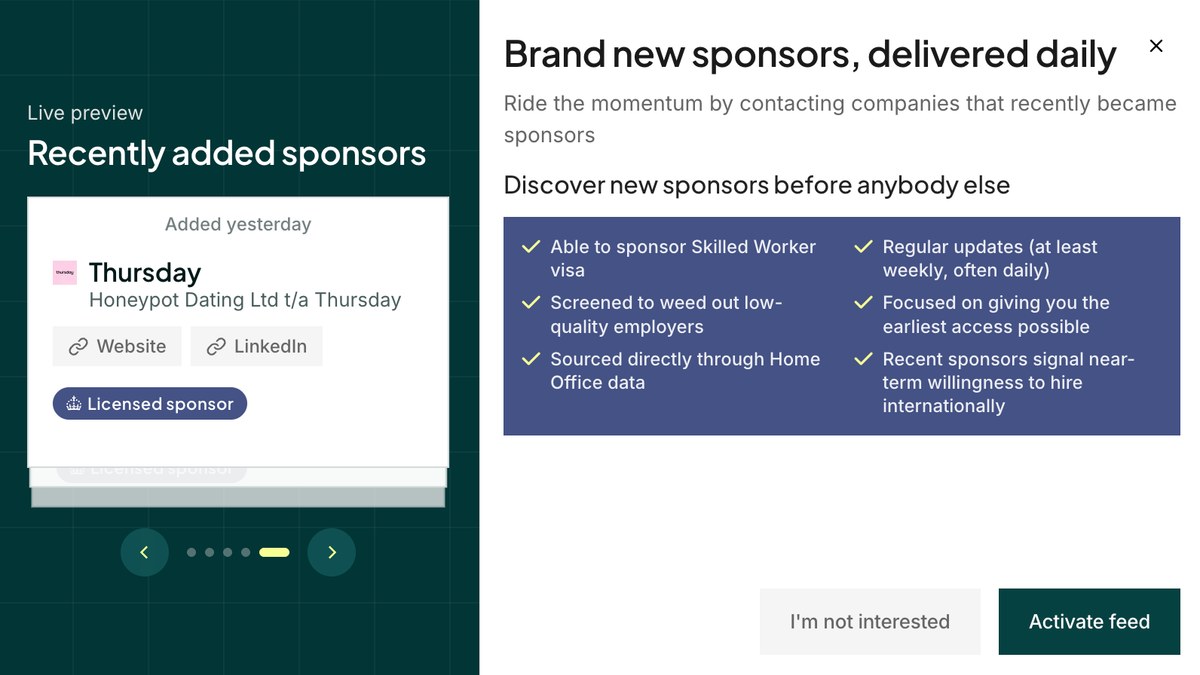
Task: Open the Thursday company Website link
Action: click(x=117, y=346)
